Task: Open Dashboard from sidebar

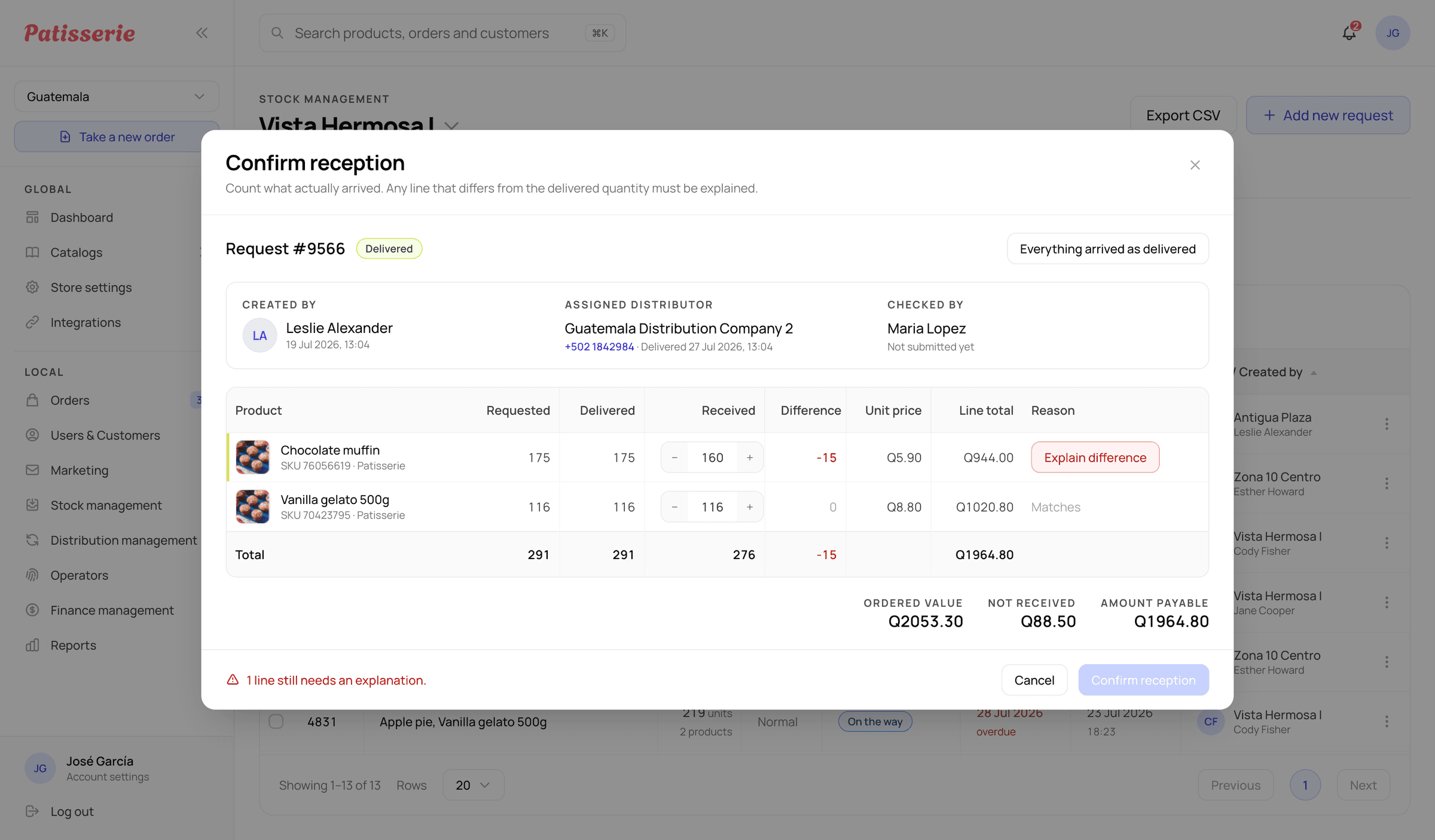Action: (x=81, y=218)
